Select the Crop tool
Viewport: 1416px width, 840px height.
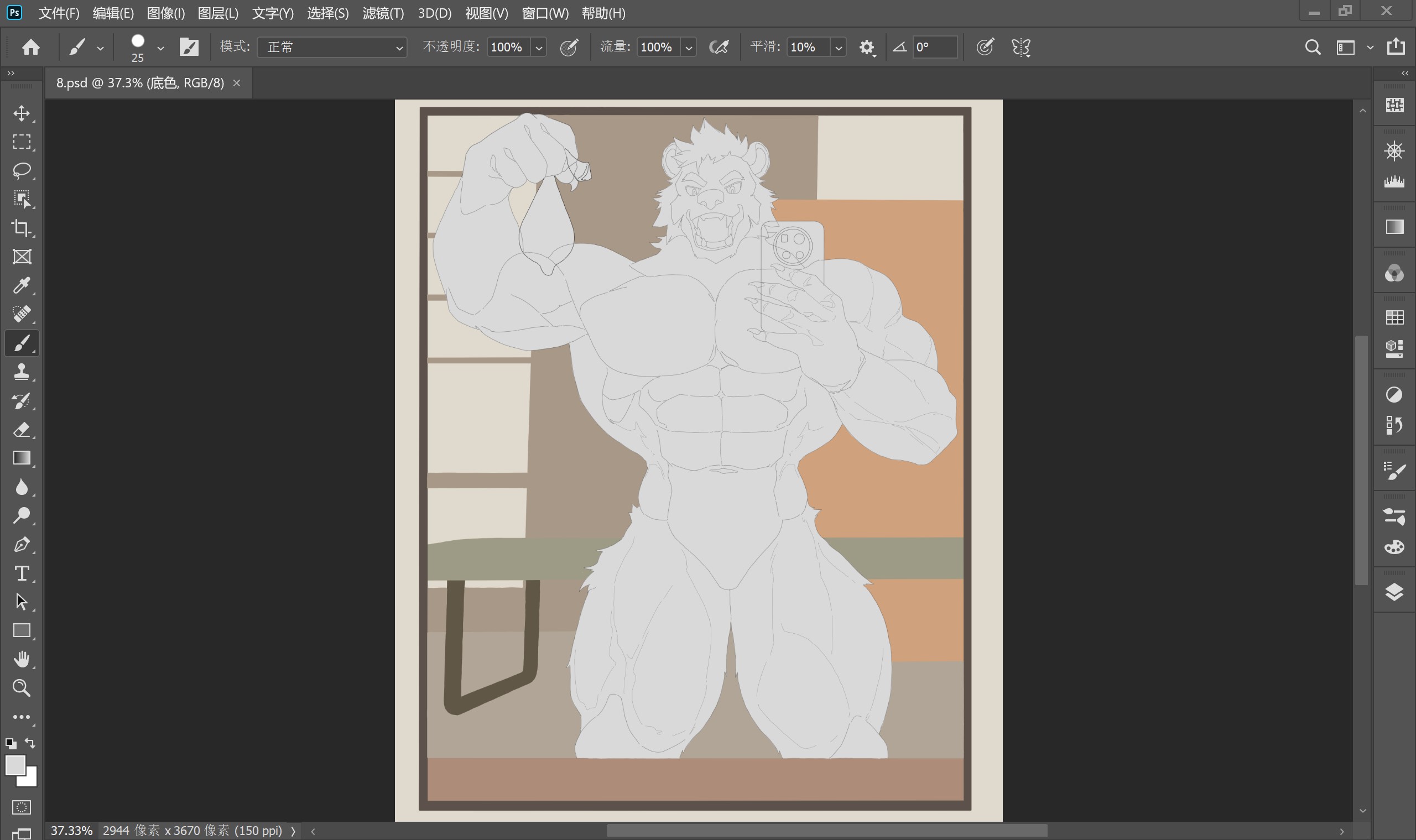coord(22,227)
